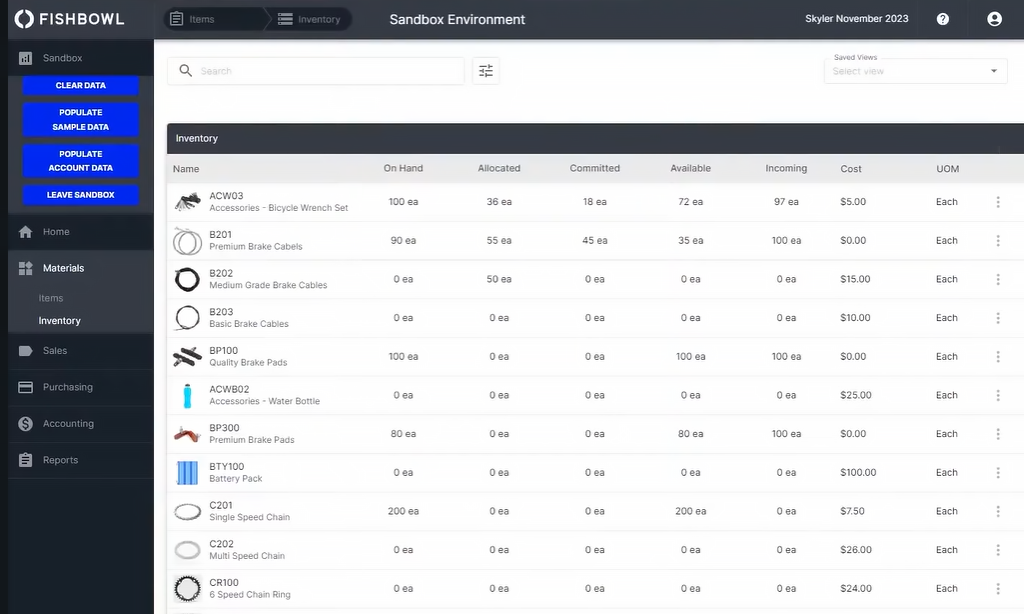Click the Accounting dollar icon

[25, 424]
